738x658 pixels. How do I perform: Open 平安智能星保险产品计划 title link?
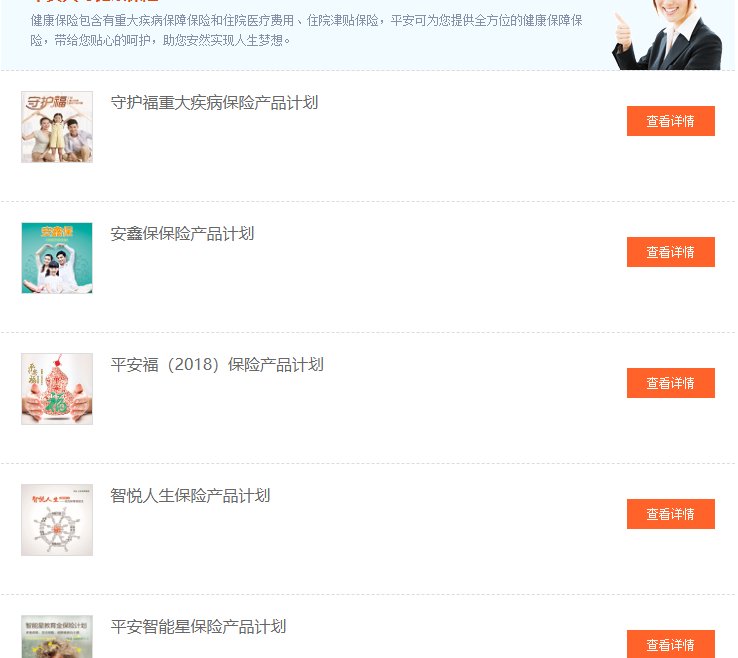(x=198, y=626)
